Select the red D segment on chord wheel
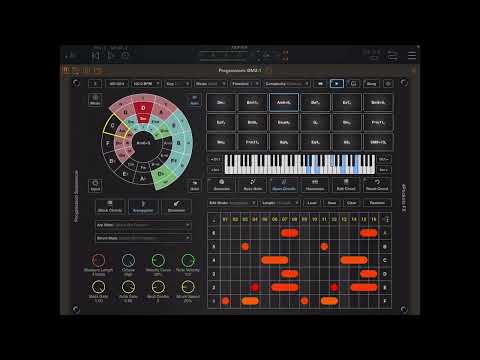 click(x=143, y=108)
